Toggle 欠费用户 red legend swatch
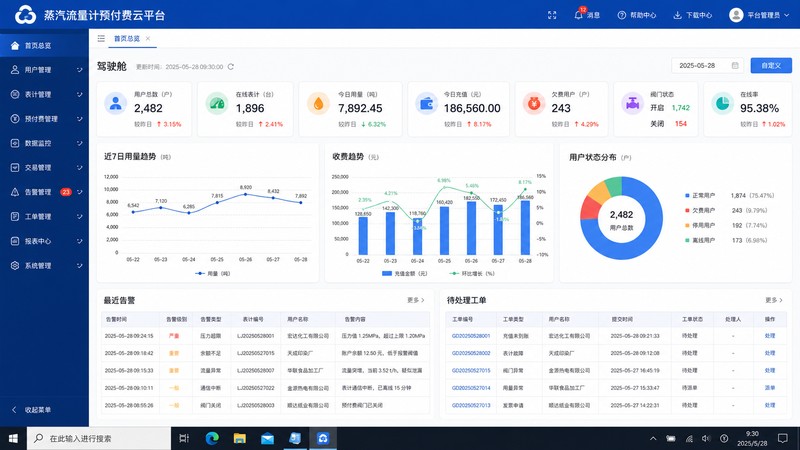This screenshot has width=800, height=450. (687, 210)
